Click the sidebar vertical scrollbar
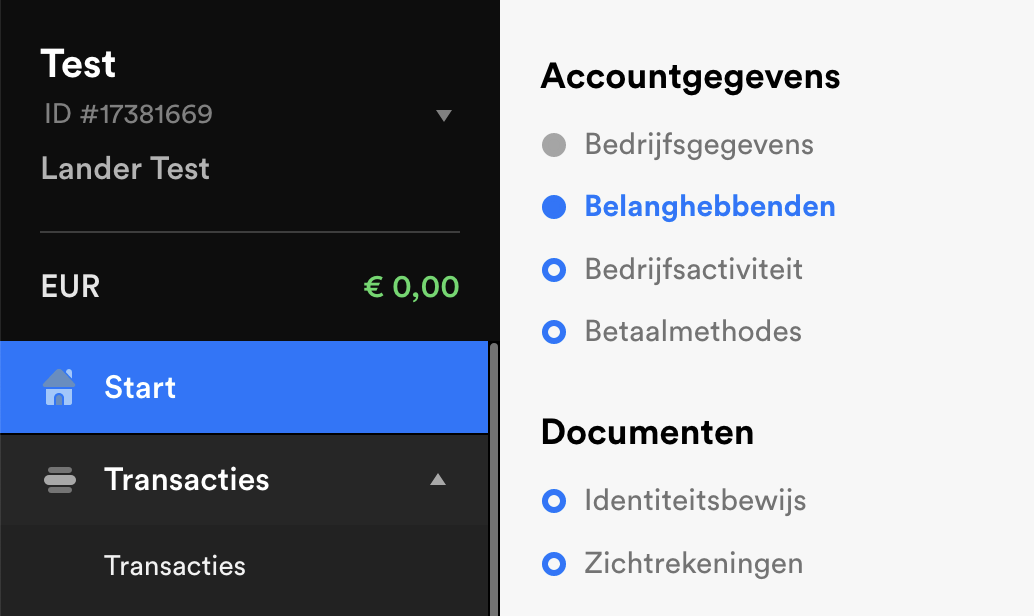1034x616 pixels. [x=494, y=479]
